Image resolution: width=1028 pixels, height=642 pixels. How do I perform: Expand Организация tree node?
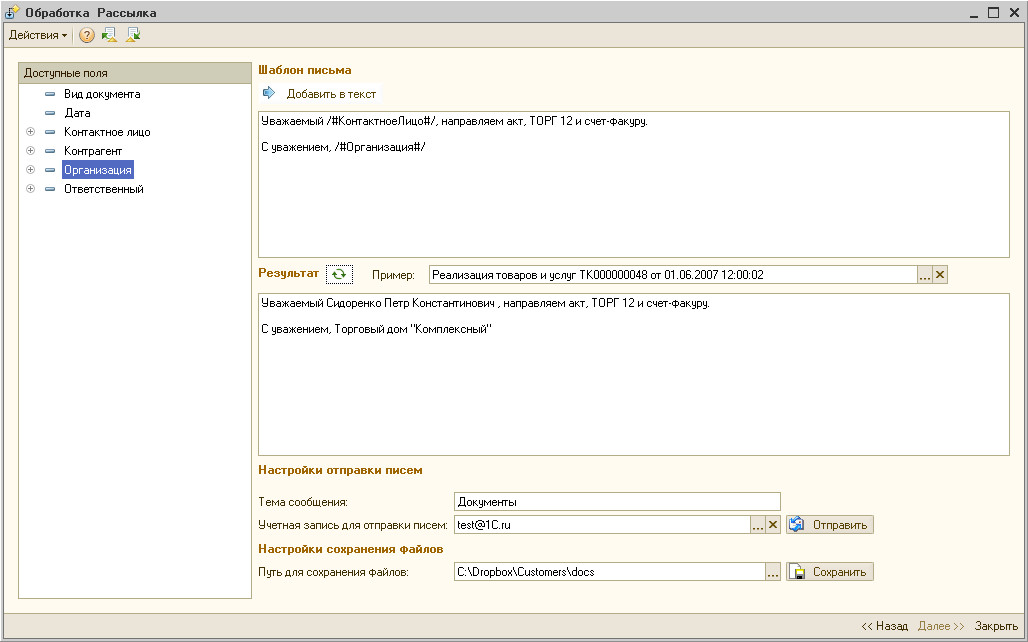(x=30, y=170)
